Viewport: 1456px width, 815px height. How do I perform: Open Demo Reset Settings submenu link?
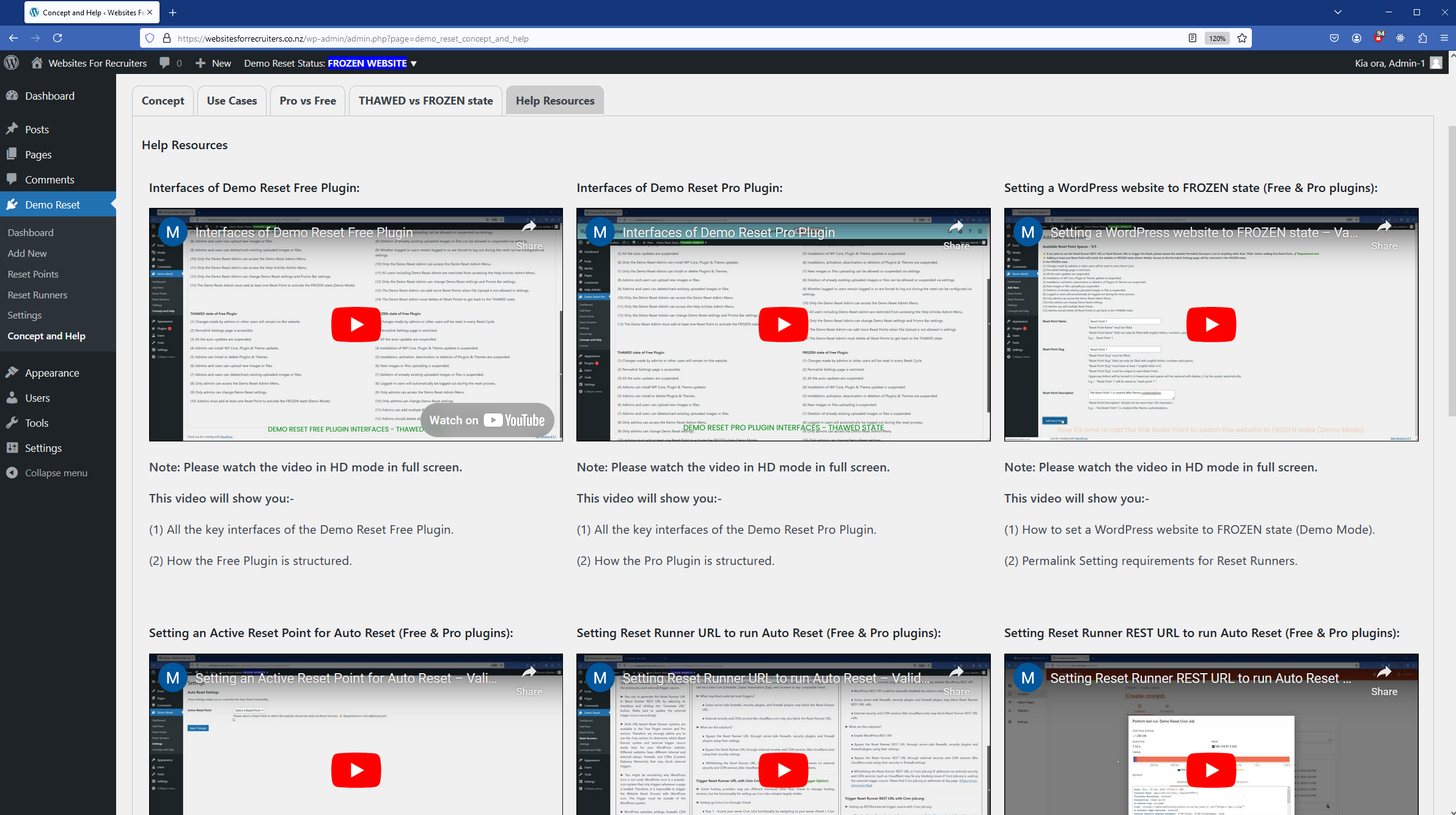click(24, 315)
